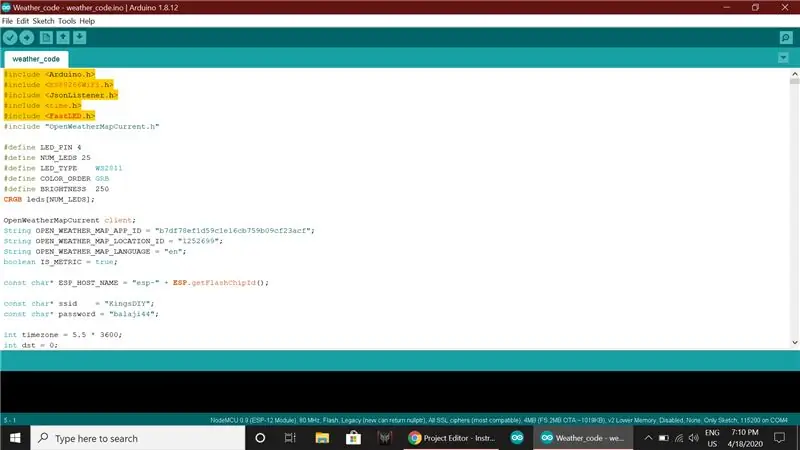Open the Edit menu

tap(22, 21)
